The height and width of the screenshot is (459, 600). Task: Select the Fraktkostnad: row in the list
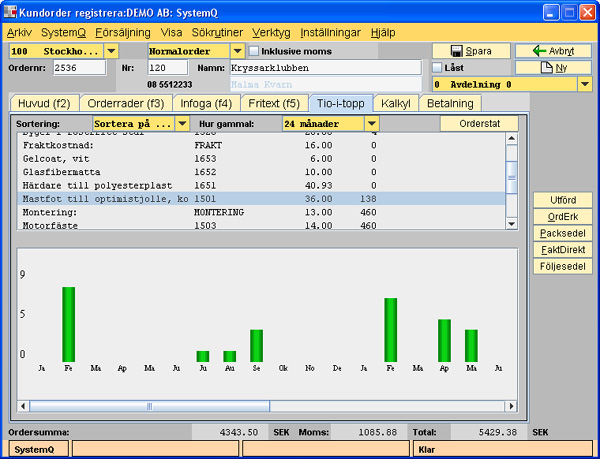coord(261,145)
